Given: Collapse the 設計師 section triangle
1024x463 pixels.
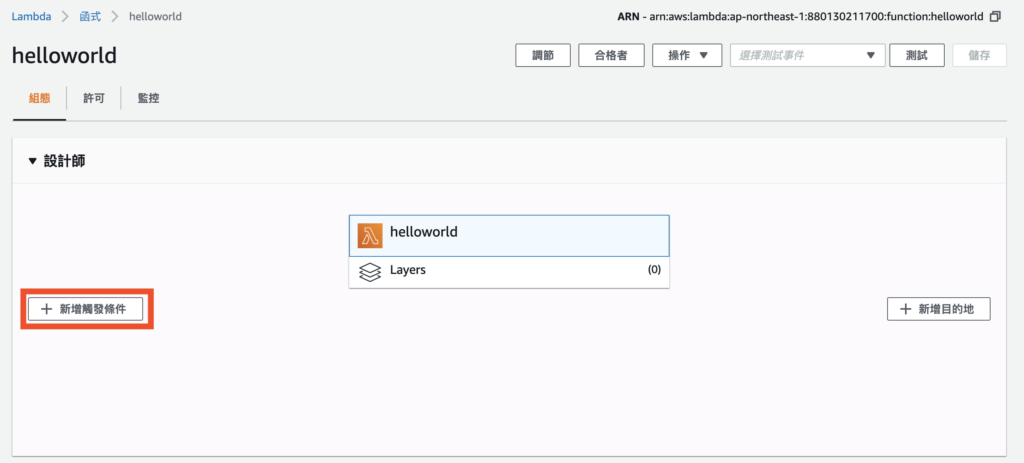Looking at the screenshot, I should coord(33,161).
